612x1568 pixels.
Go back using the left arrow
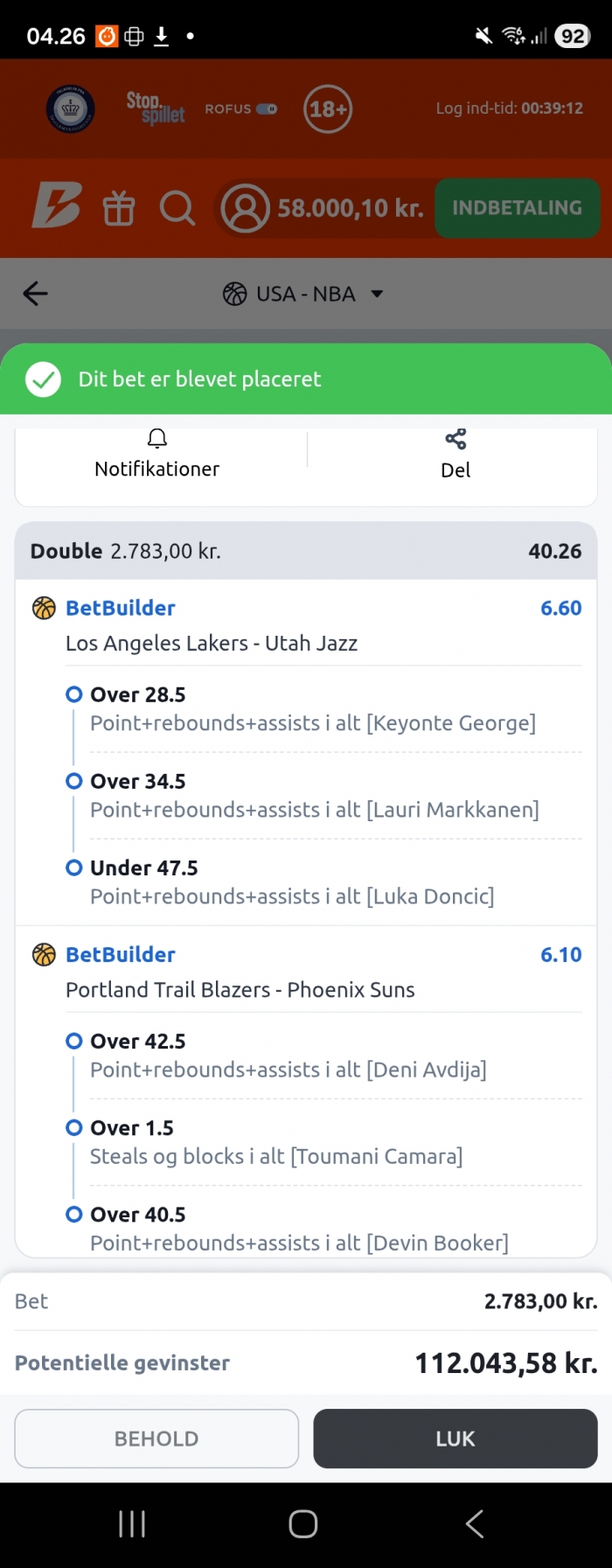[x=36, y=294]
